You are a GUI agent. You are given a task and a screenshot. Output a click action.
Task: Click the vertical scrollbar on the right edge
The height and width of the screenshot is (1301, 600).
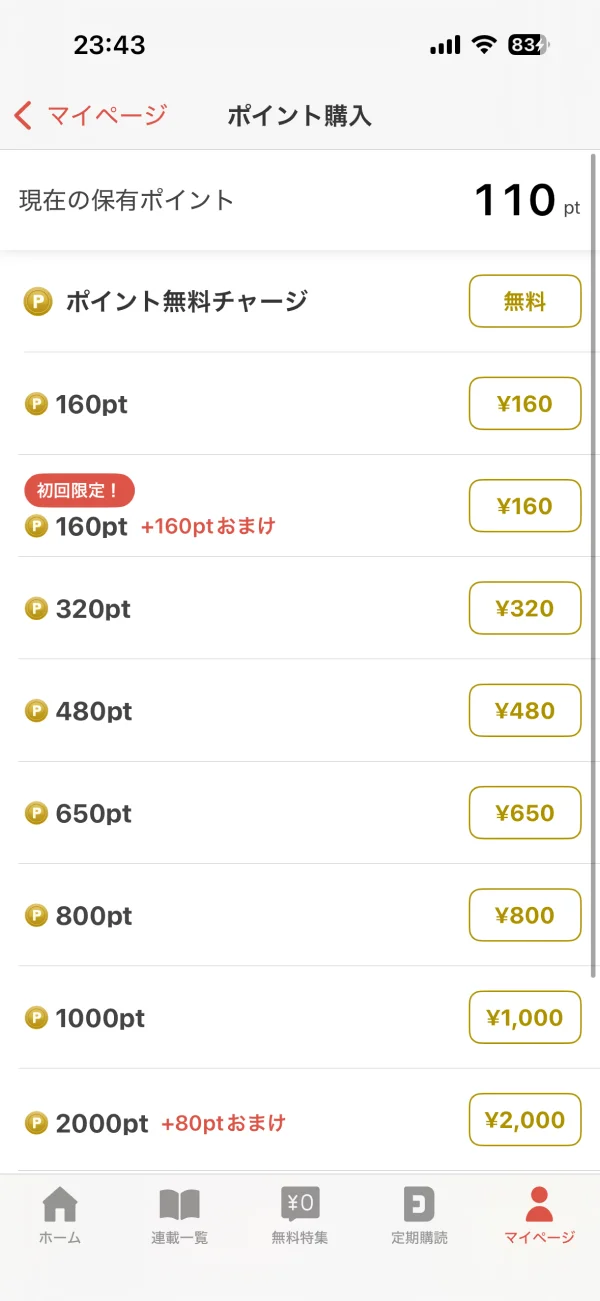595,565
